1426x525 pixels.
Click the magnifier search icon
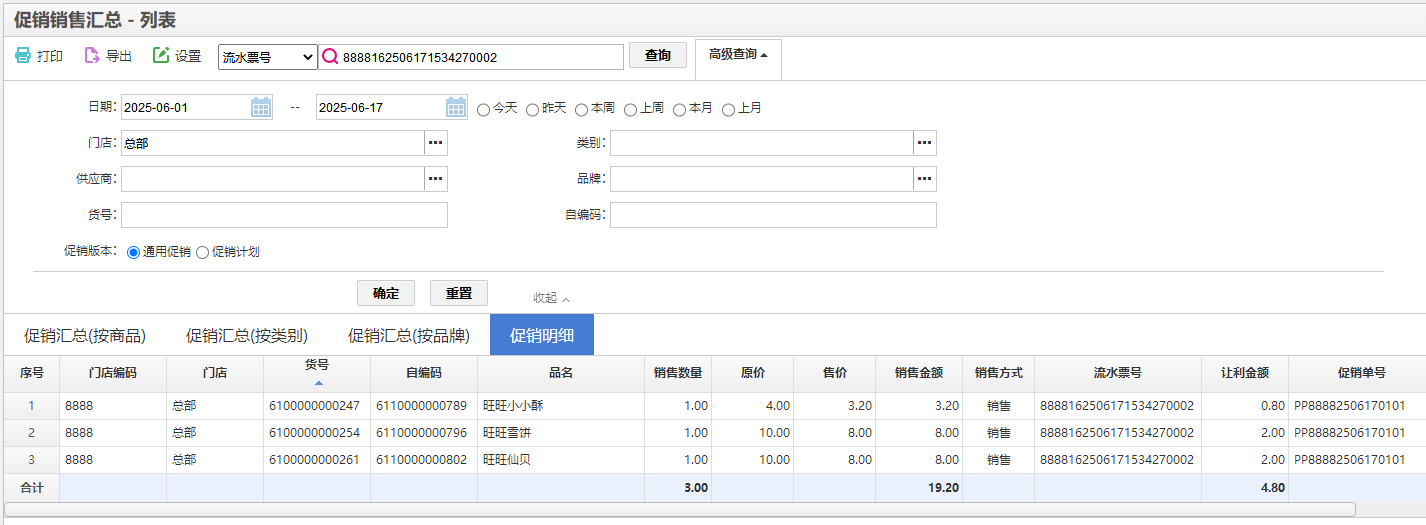tap(330, 57)
